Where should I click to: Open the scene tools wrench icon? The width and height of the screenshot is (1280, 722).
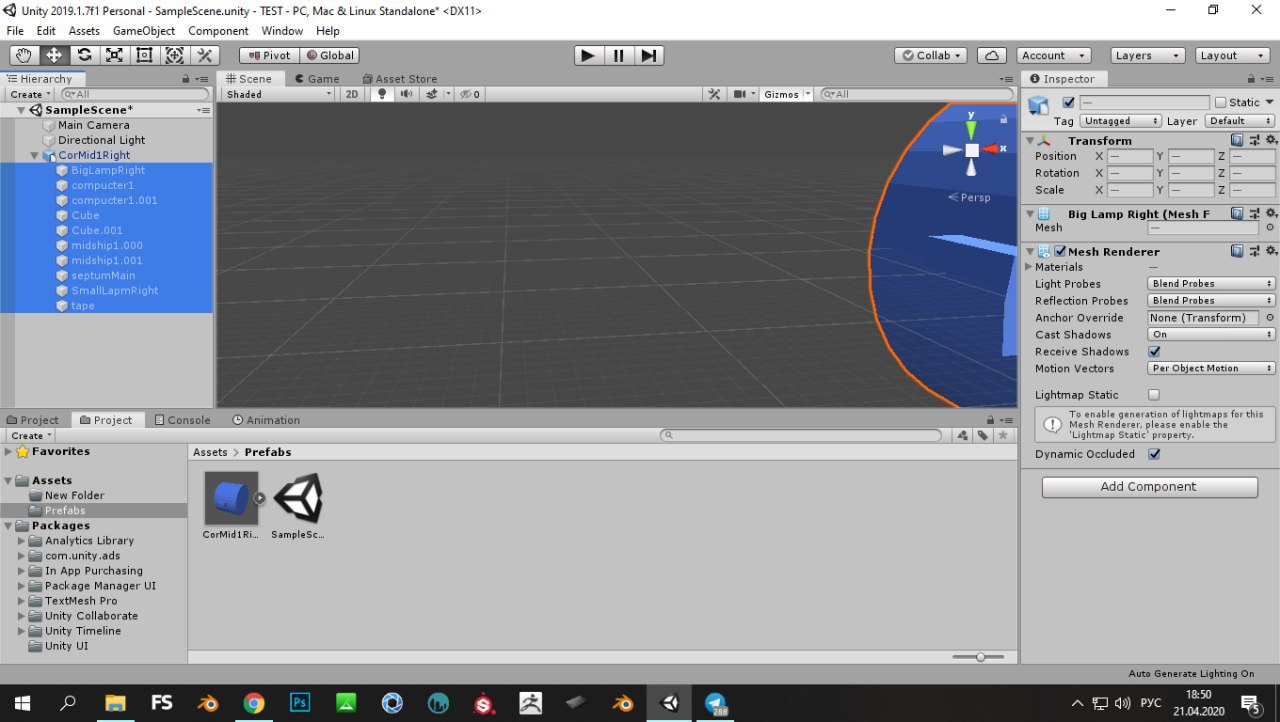pos(714,94)
